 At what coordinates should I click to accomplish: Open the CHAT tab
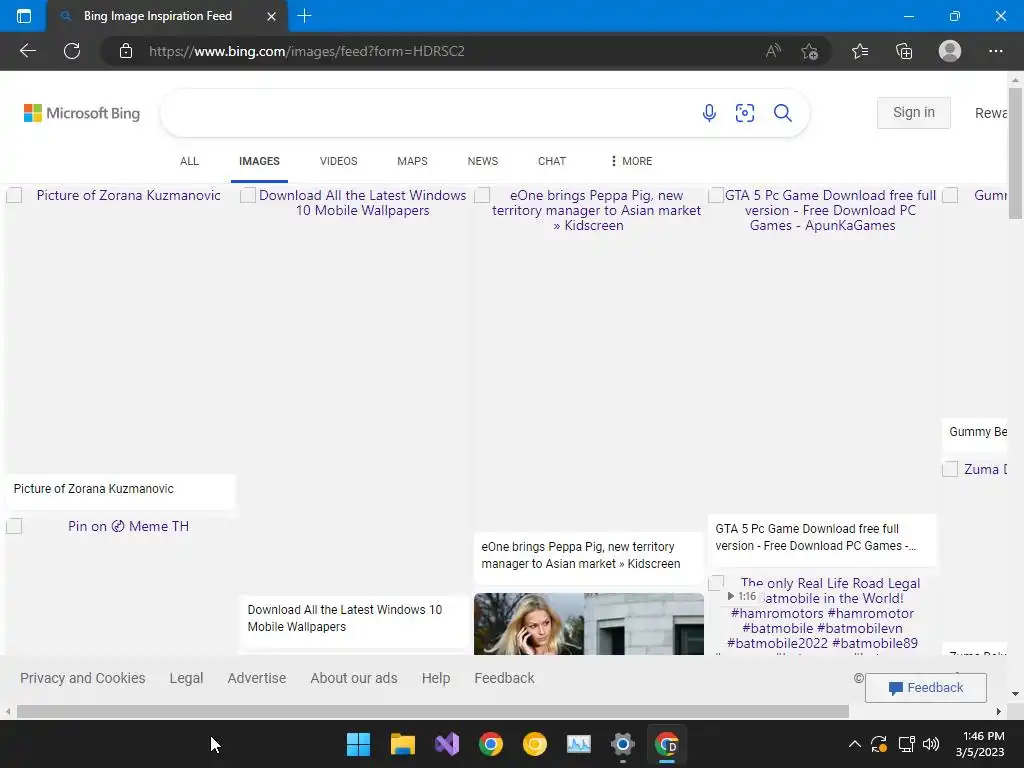tap(552, 161)
